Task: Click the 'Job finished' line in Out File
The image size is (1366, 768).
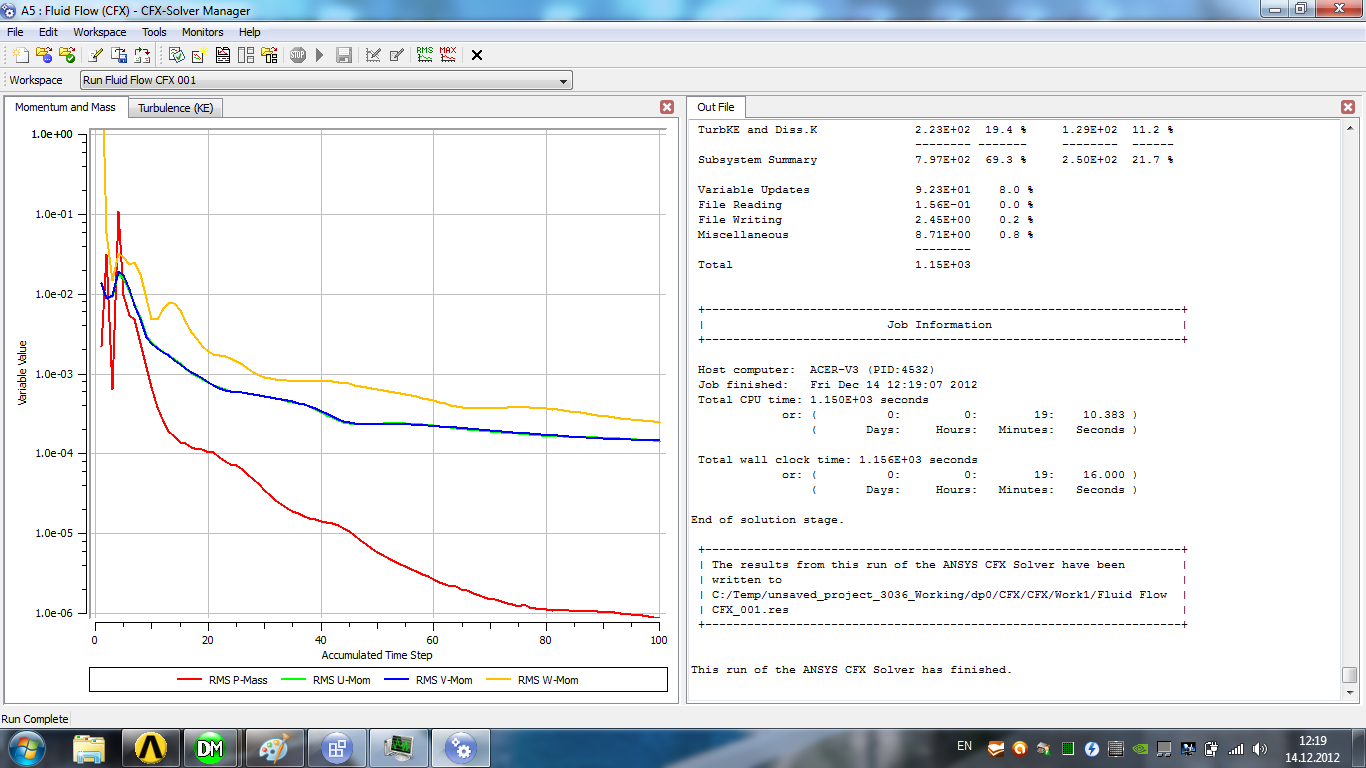Action: point(838,385)
